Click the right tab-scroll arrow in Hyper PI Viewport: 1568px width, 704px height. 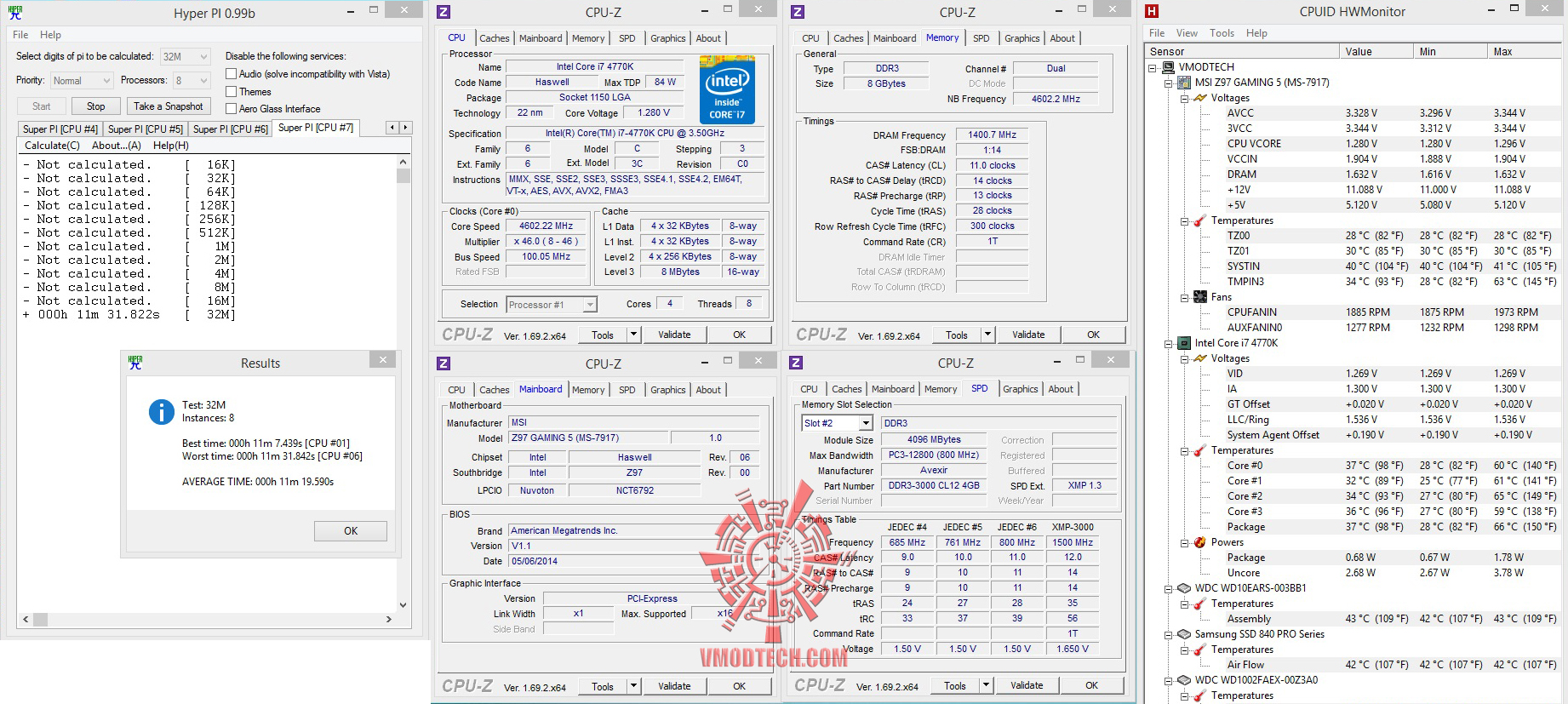(x=405, y=128)
